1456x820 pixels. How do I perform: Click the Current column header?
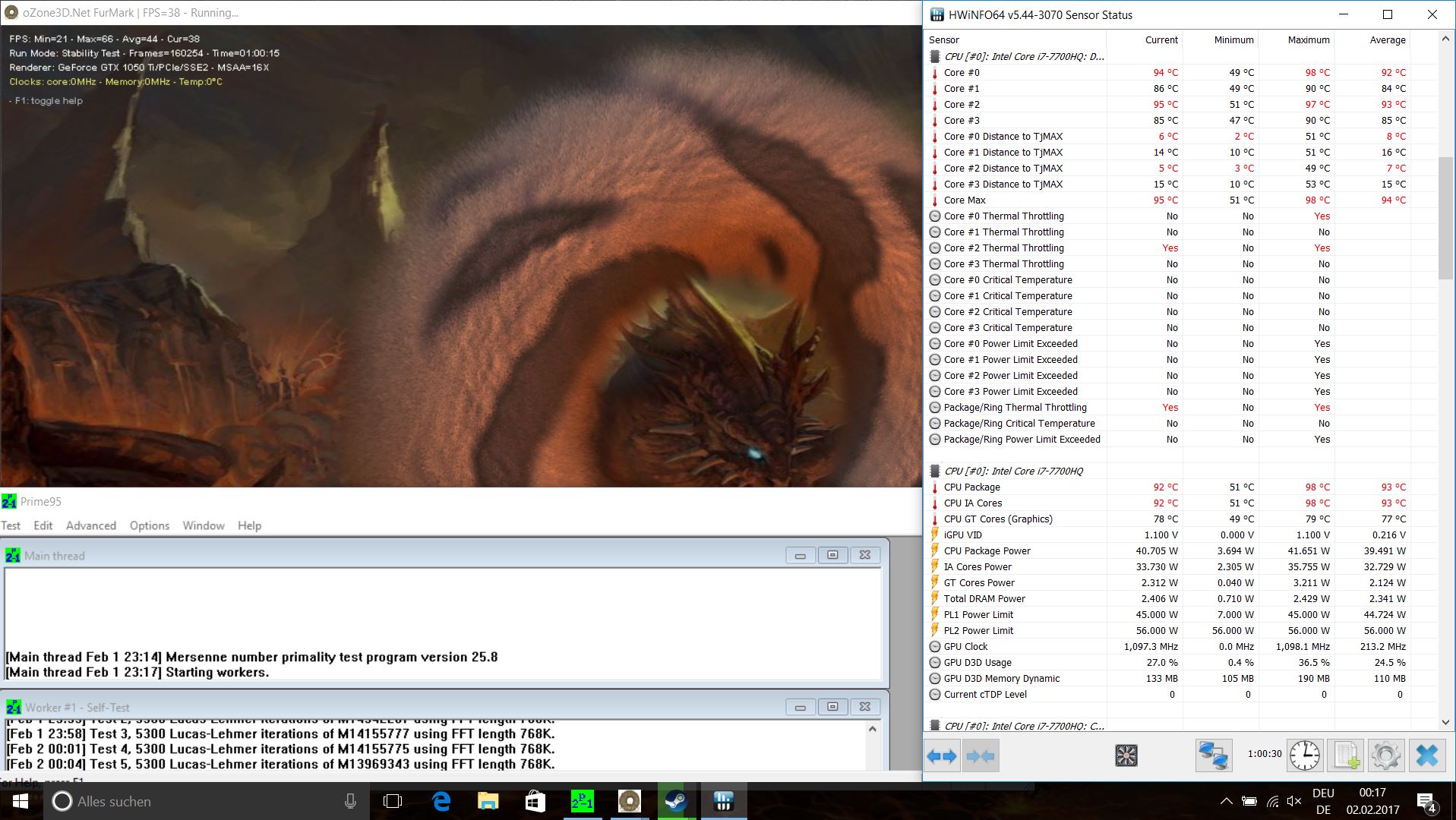tap(1145, 39)
